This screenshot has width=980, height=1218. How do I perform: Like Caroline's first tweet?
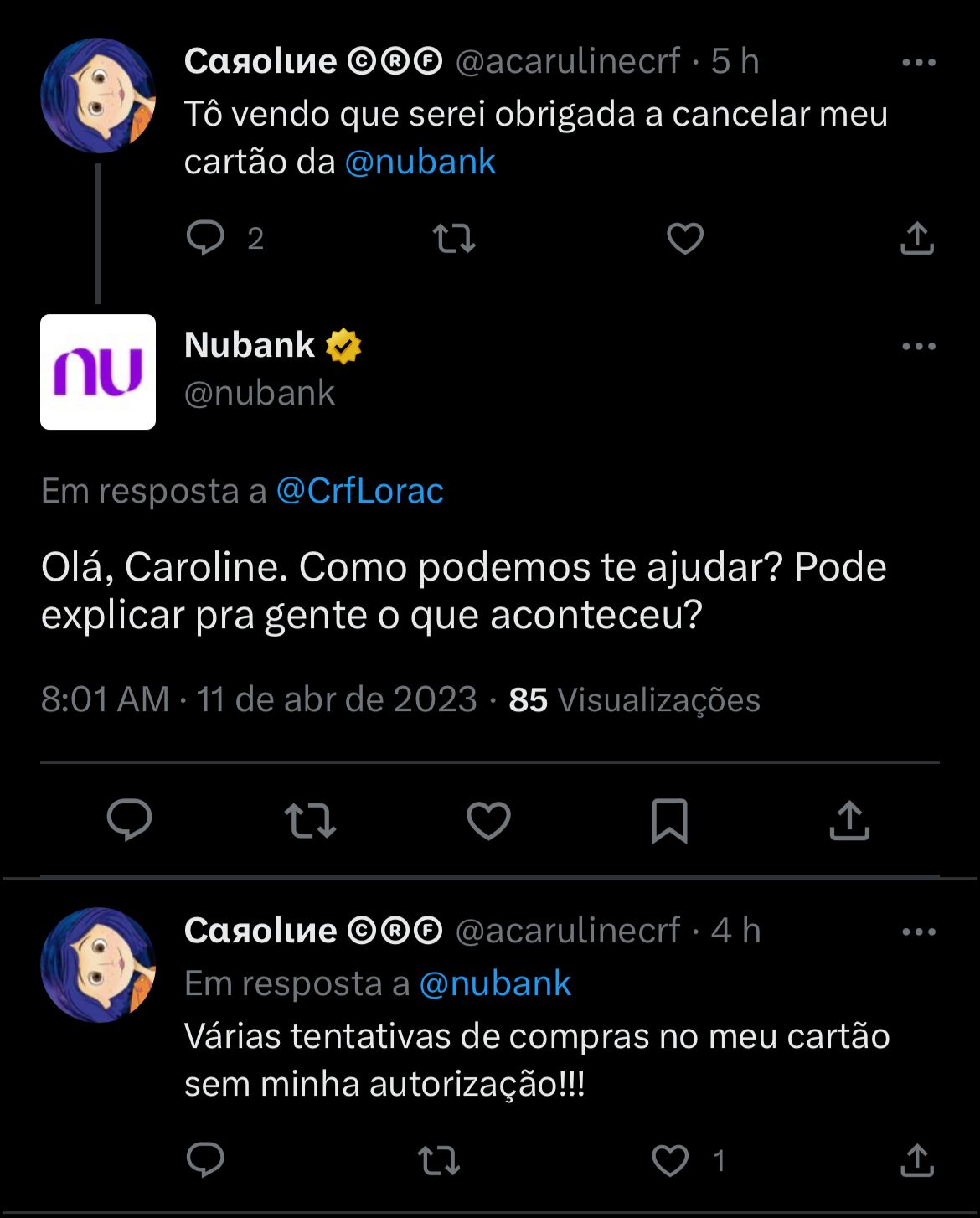click(x=684, y=238)
